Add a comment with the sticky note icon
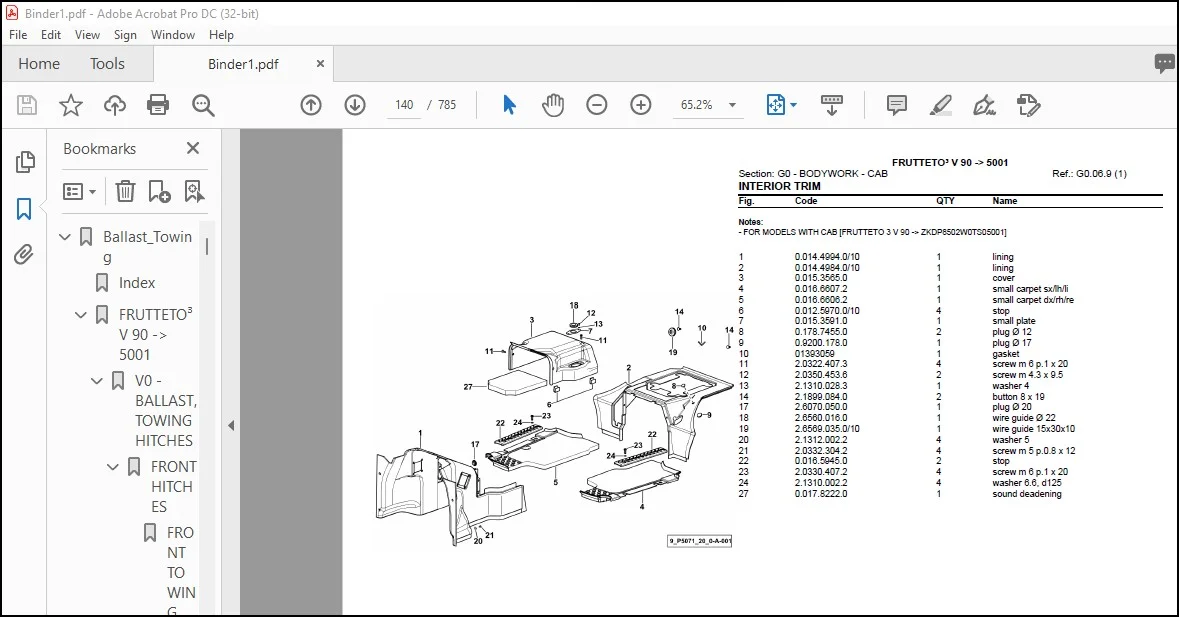Screen dimensions: 1179x617 [x=896, y=105]
